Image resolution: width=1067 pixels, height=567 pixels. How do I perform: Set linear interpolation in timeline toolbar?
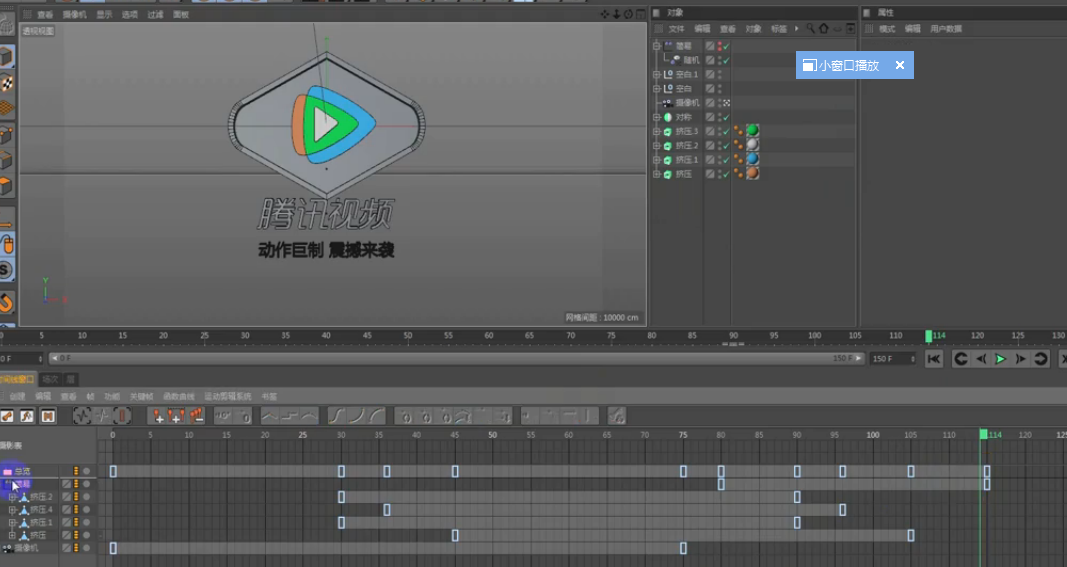point(270,416)
